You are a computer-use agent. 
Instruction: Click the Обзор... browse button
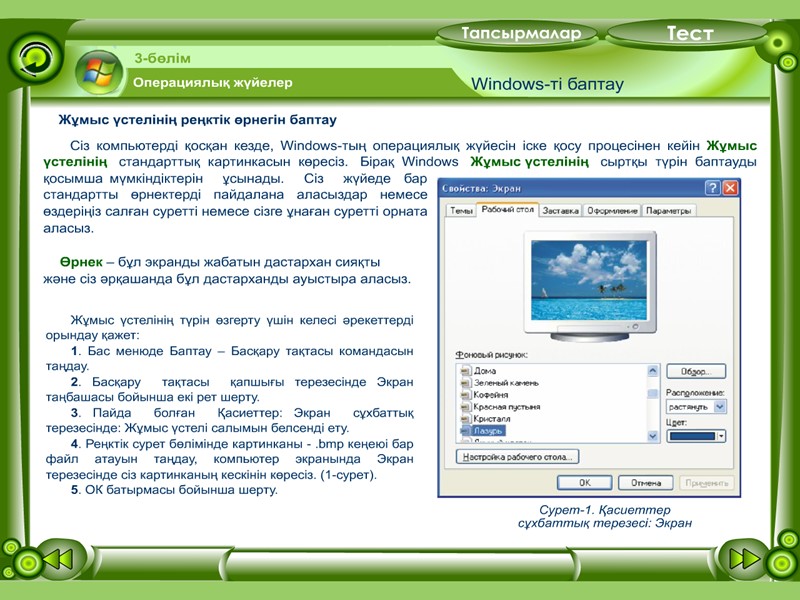tap(696, 371)
